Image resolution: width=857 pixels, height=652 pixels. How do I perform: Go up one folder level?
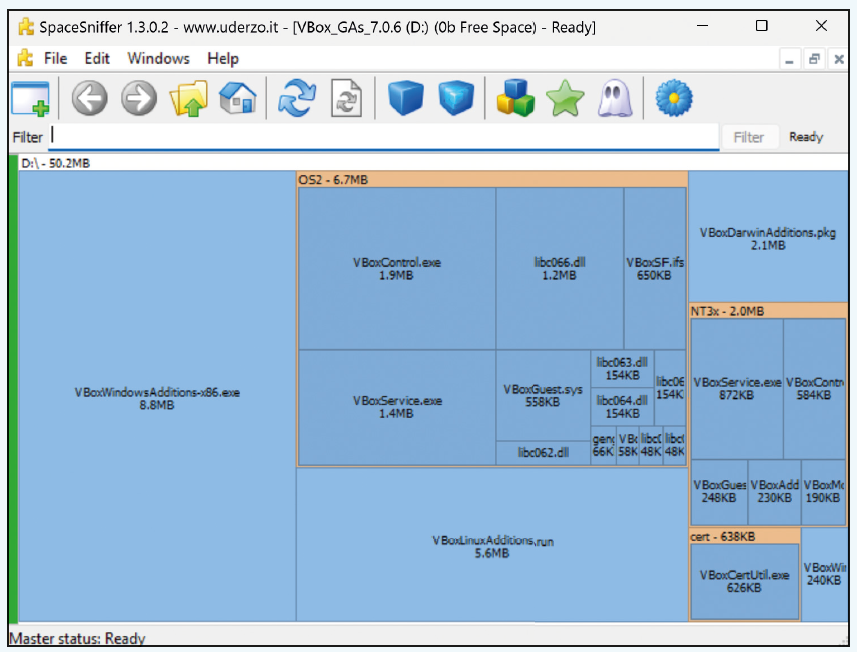(x=189, y=98)
